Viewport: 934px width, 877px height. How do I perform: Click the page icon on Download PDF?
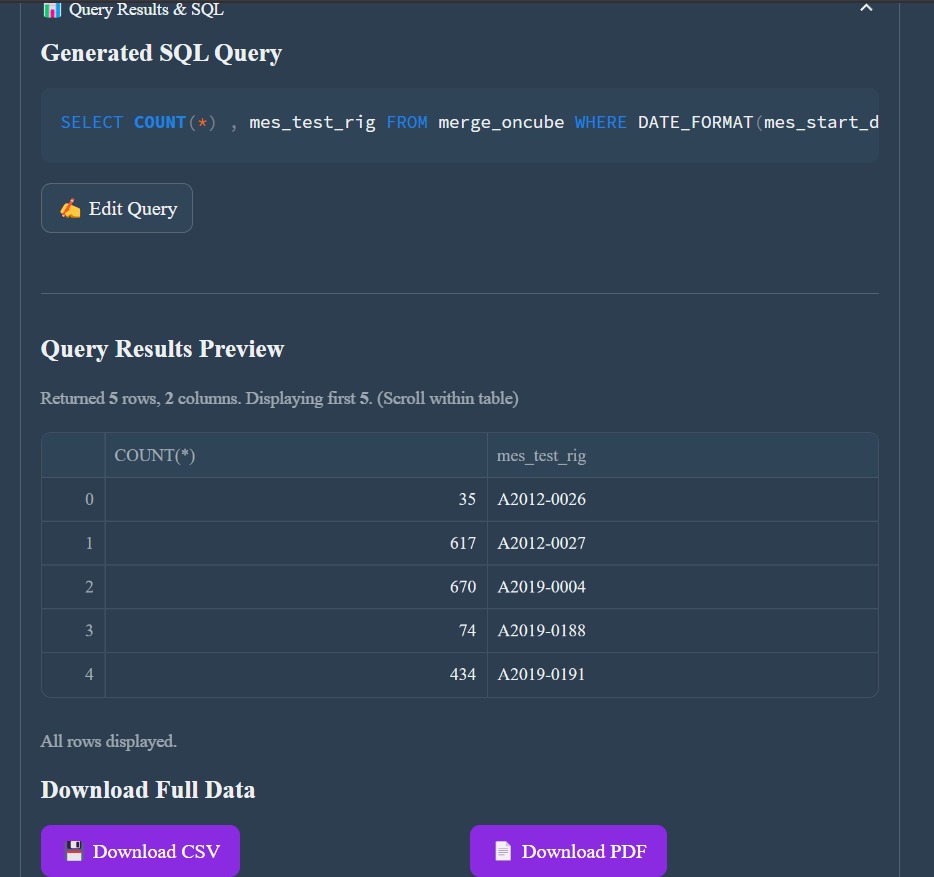(x=503, y=851)
